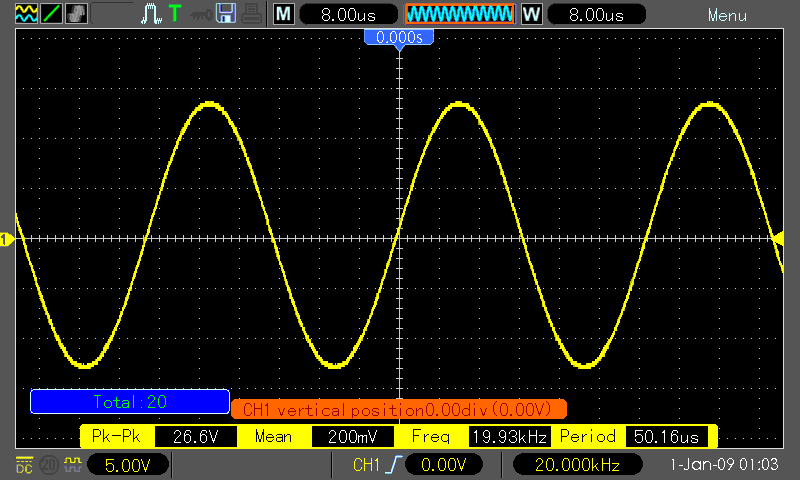Click the 0.000s trigger position marker
Image resolution: width=800 pixels, height=480 pixels.
[x=399, y=39]
